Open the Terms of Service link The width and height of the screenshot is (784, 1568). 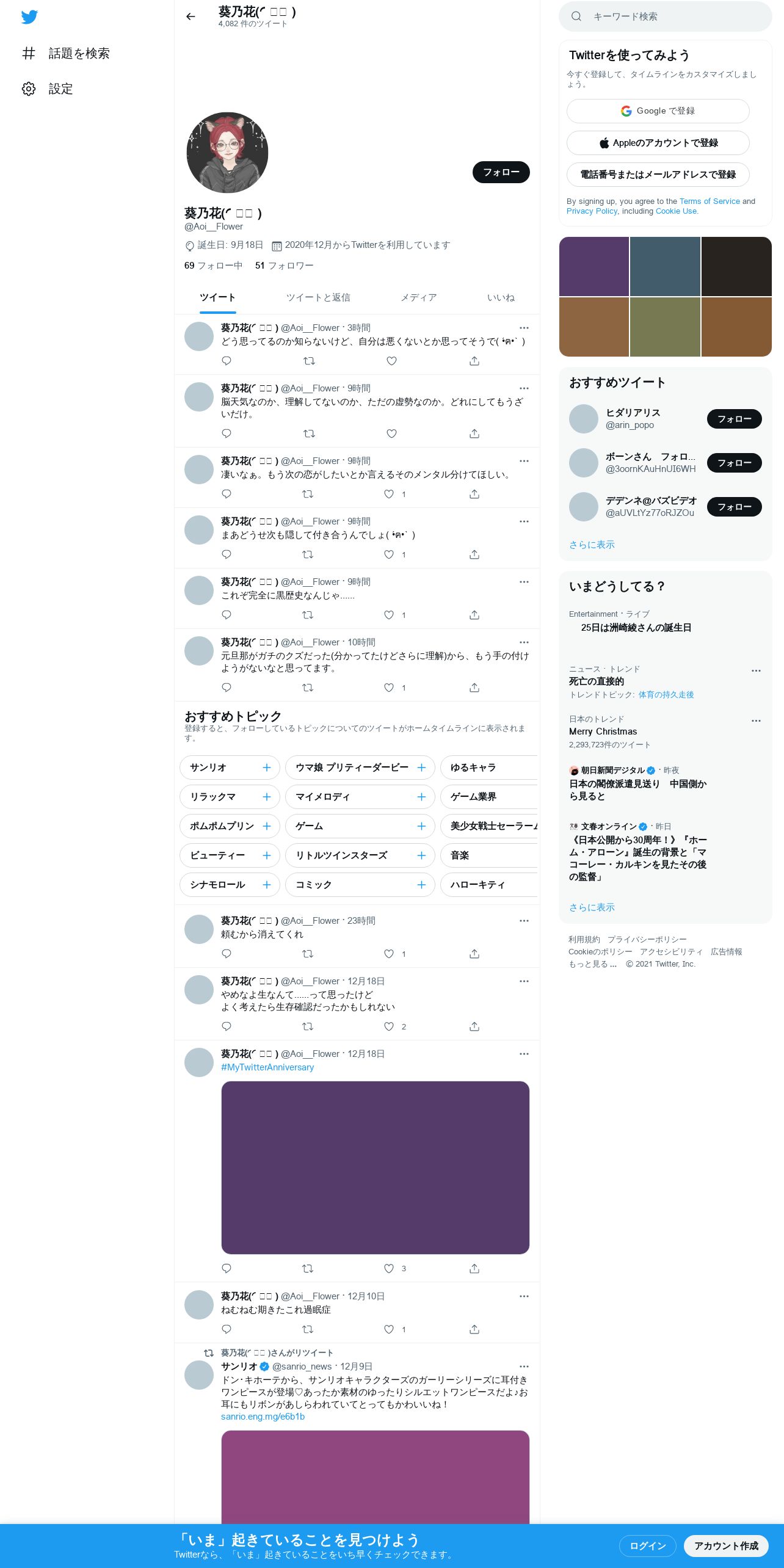710,201
